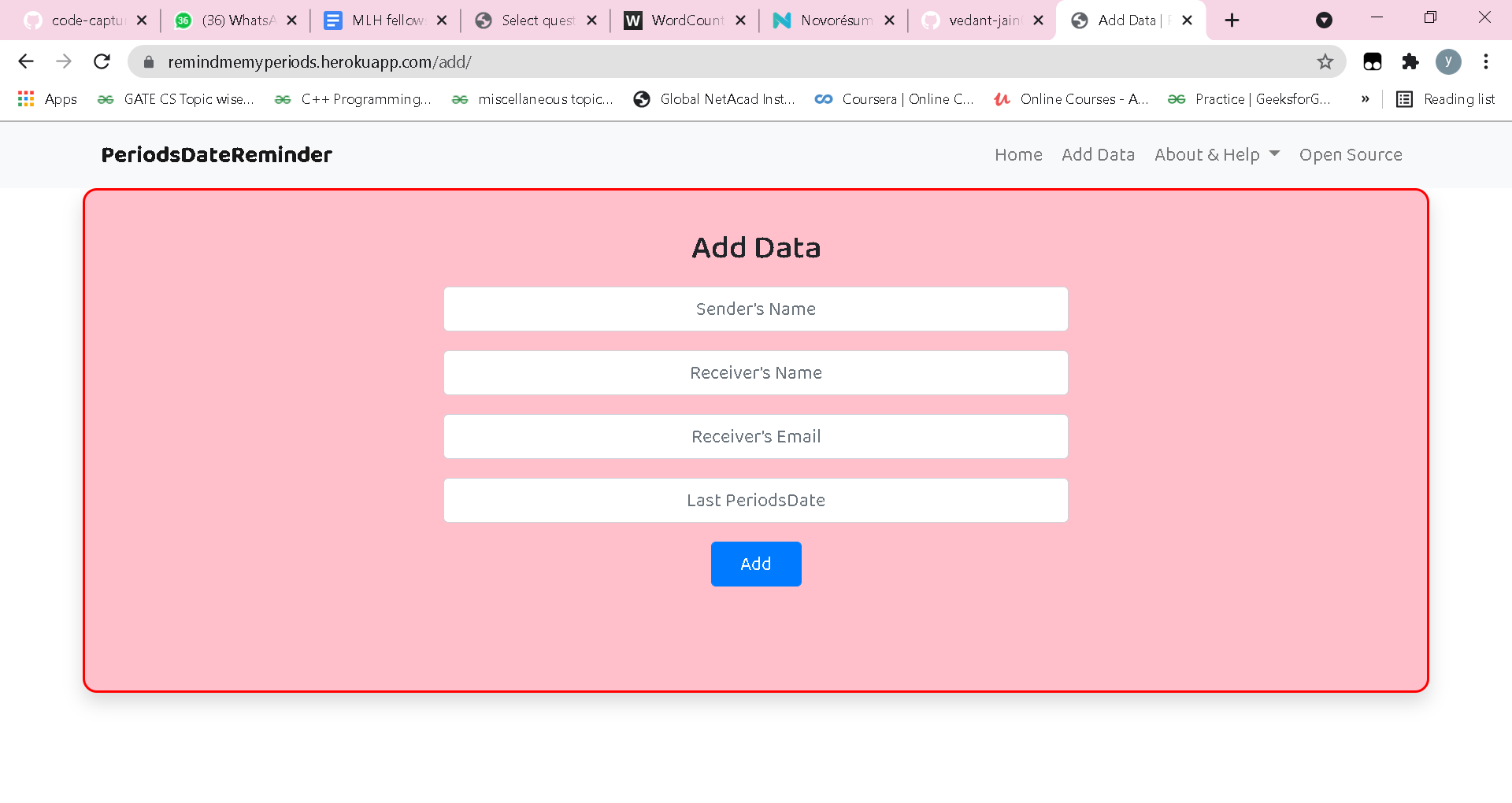The width and height of the screenshot is (1512, 803).
Task: Show more bookmarks with the chevron
Action: point(1366,99)
